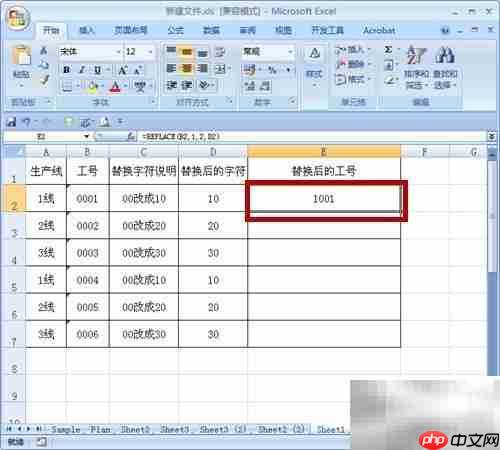Select the Format Painter brush
This screenshot has height=450, width=500.
[x=44, y=80]
